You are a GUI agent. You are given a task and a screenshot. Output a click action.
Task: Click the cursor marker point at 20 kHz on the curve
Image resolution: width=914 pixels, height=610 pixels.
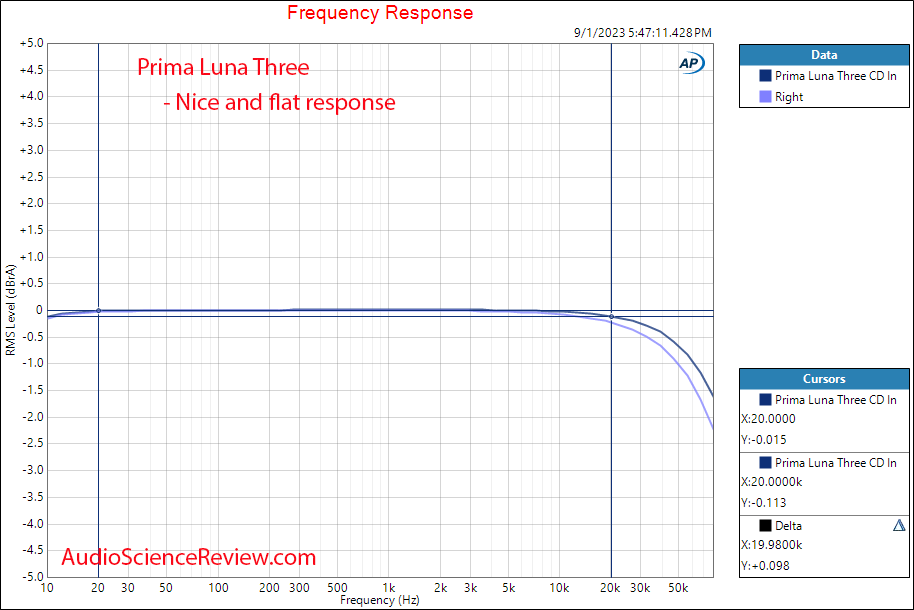click(x=611, y=317)
